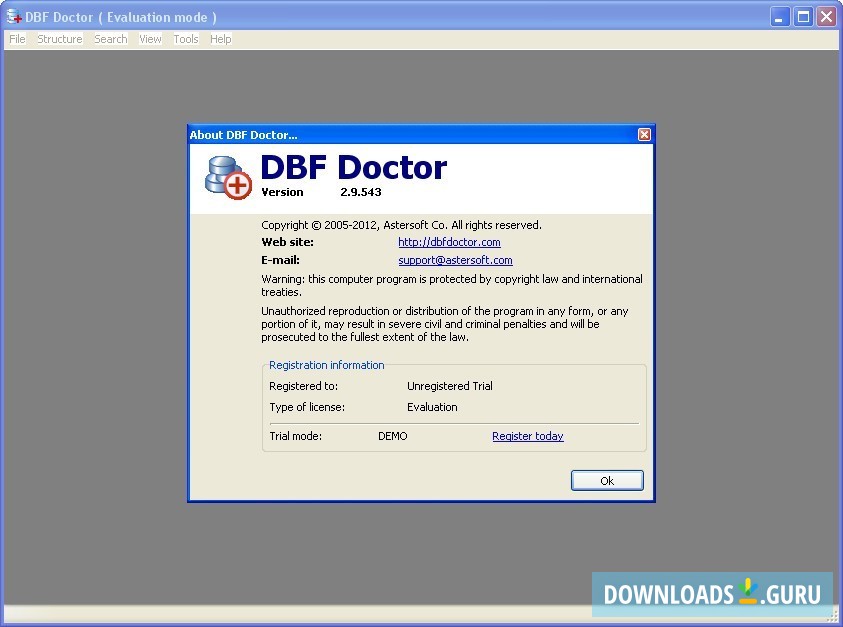Open the Structure menu
This screenshot has width=843, height=627.
point(58,39)
